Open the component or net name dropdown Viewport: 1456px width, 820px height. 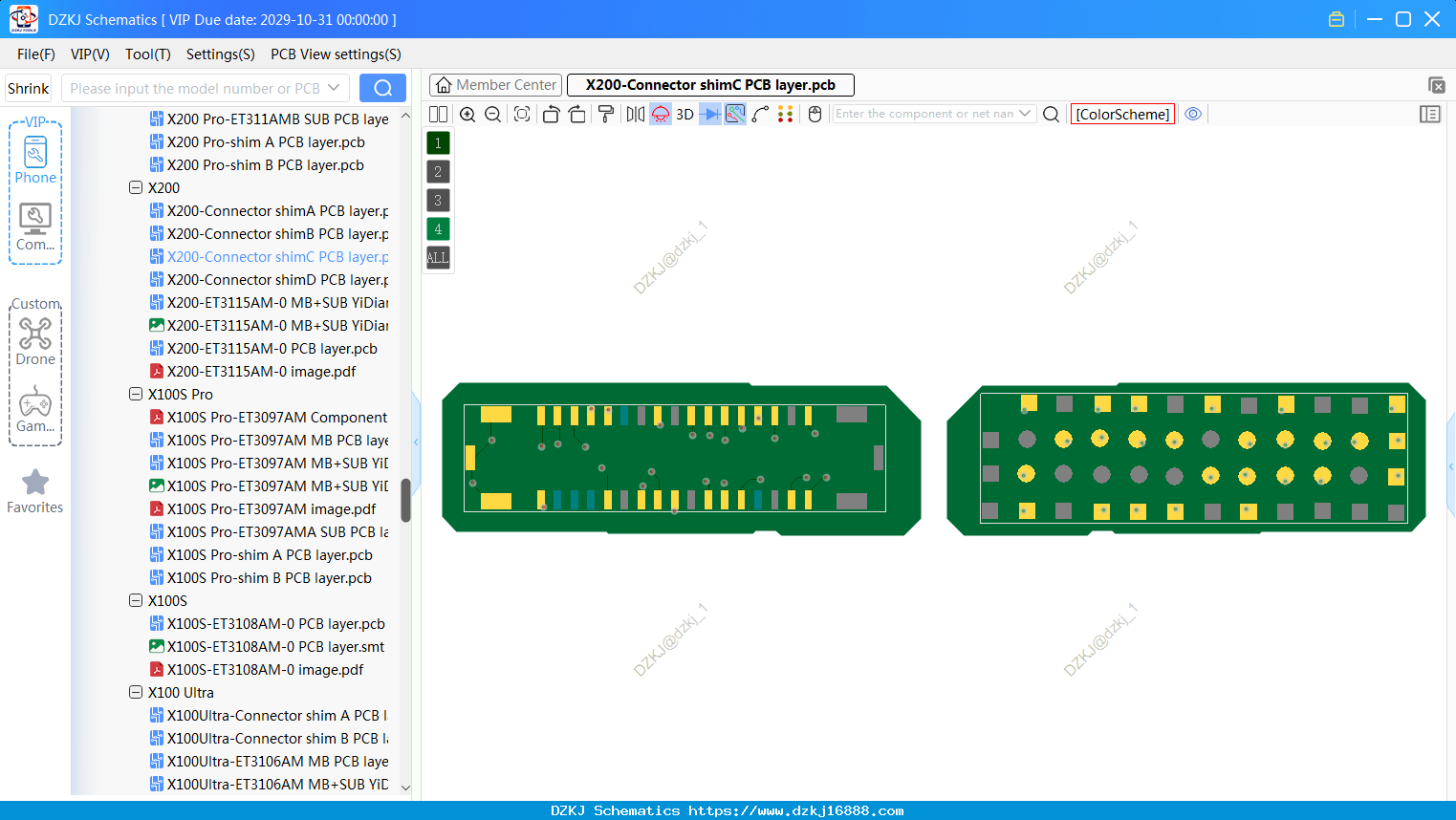click(1025, 114)
